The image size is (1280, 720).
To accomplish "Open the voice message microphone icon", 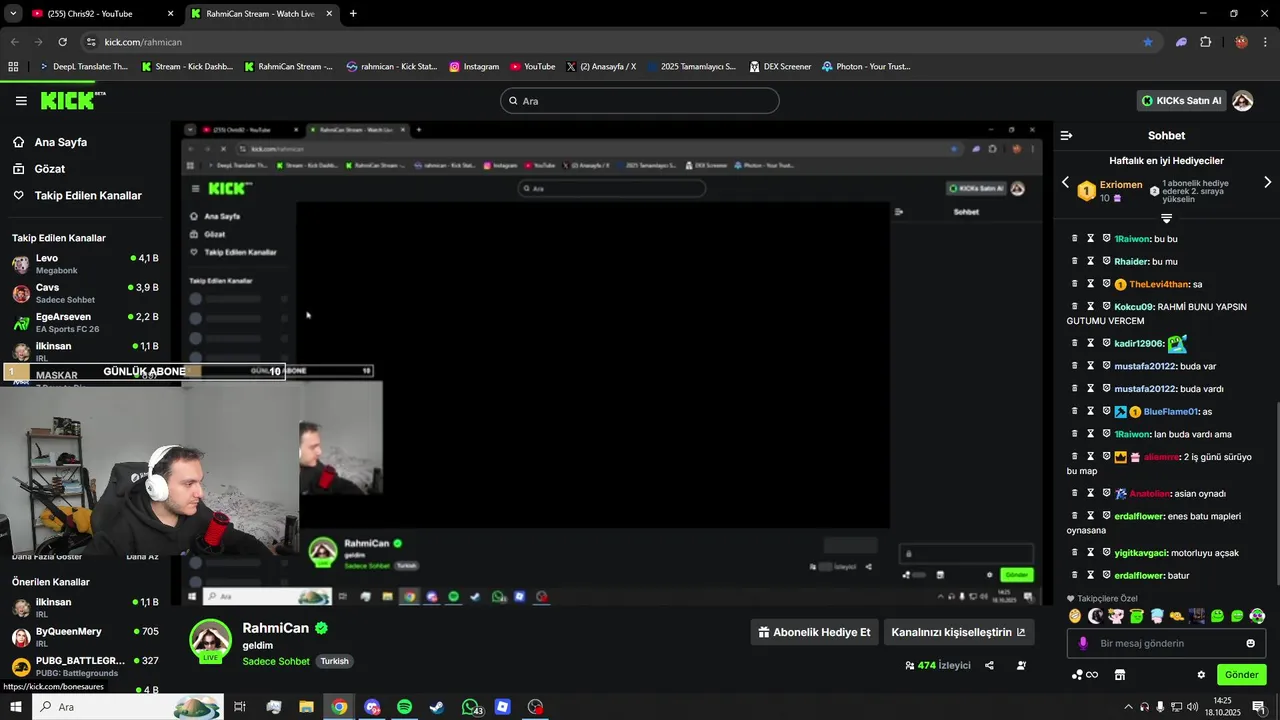I will click(1083, 643).
